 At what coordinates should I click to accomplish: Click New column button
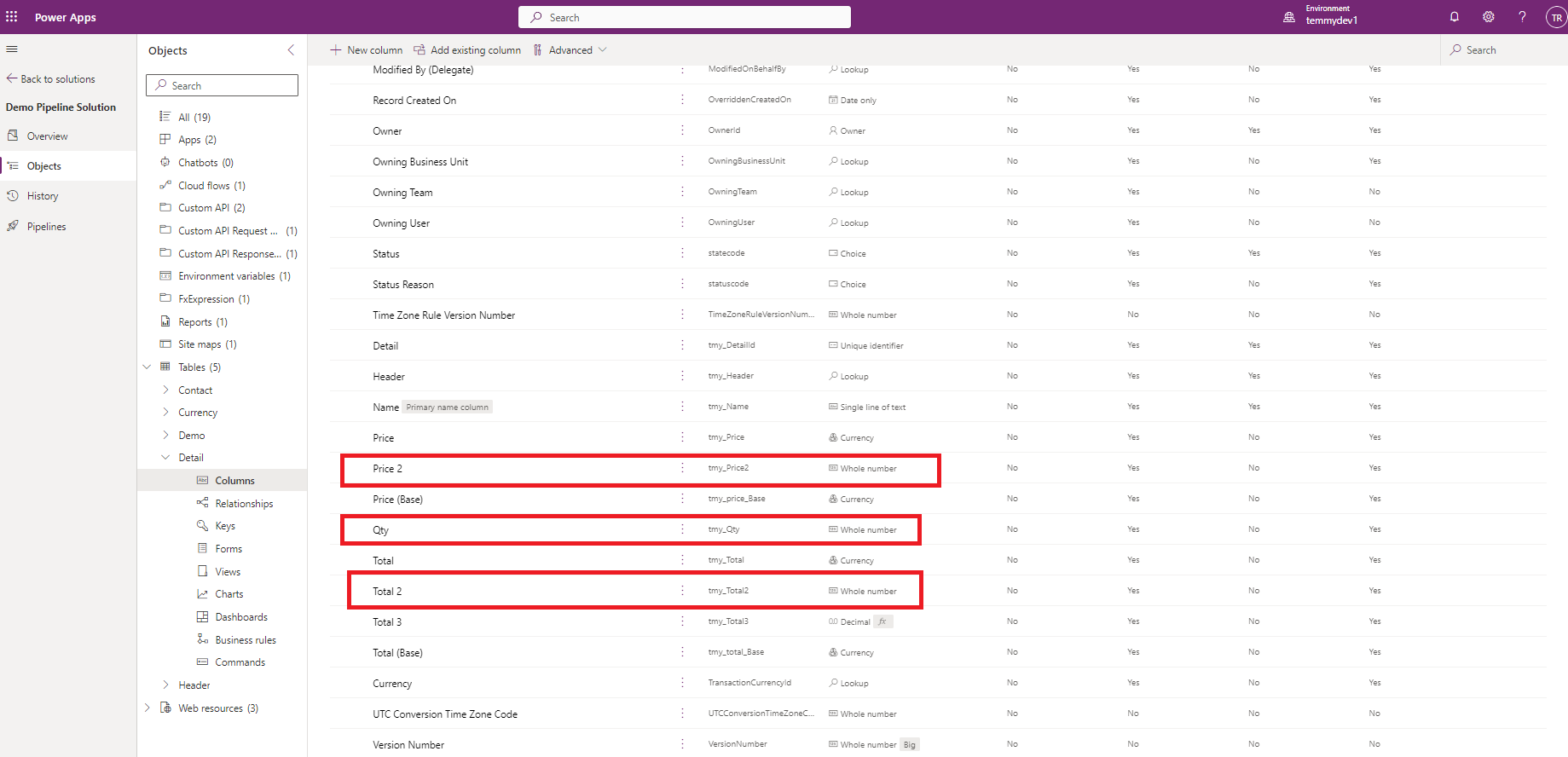tap(366, 50)
